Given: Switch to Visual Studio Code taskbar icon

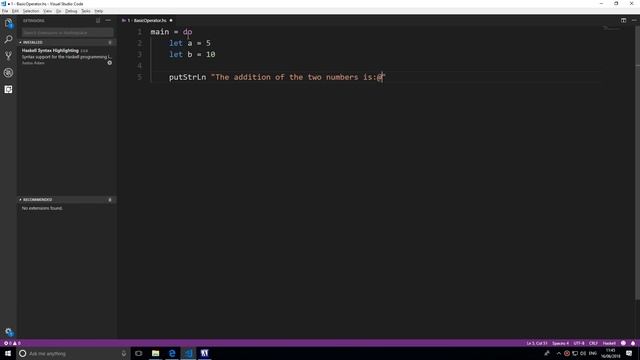Looking at the screenshot, I should tap(188, 353).
